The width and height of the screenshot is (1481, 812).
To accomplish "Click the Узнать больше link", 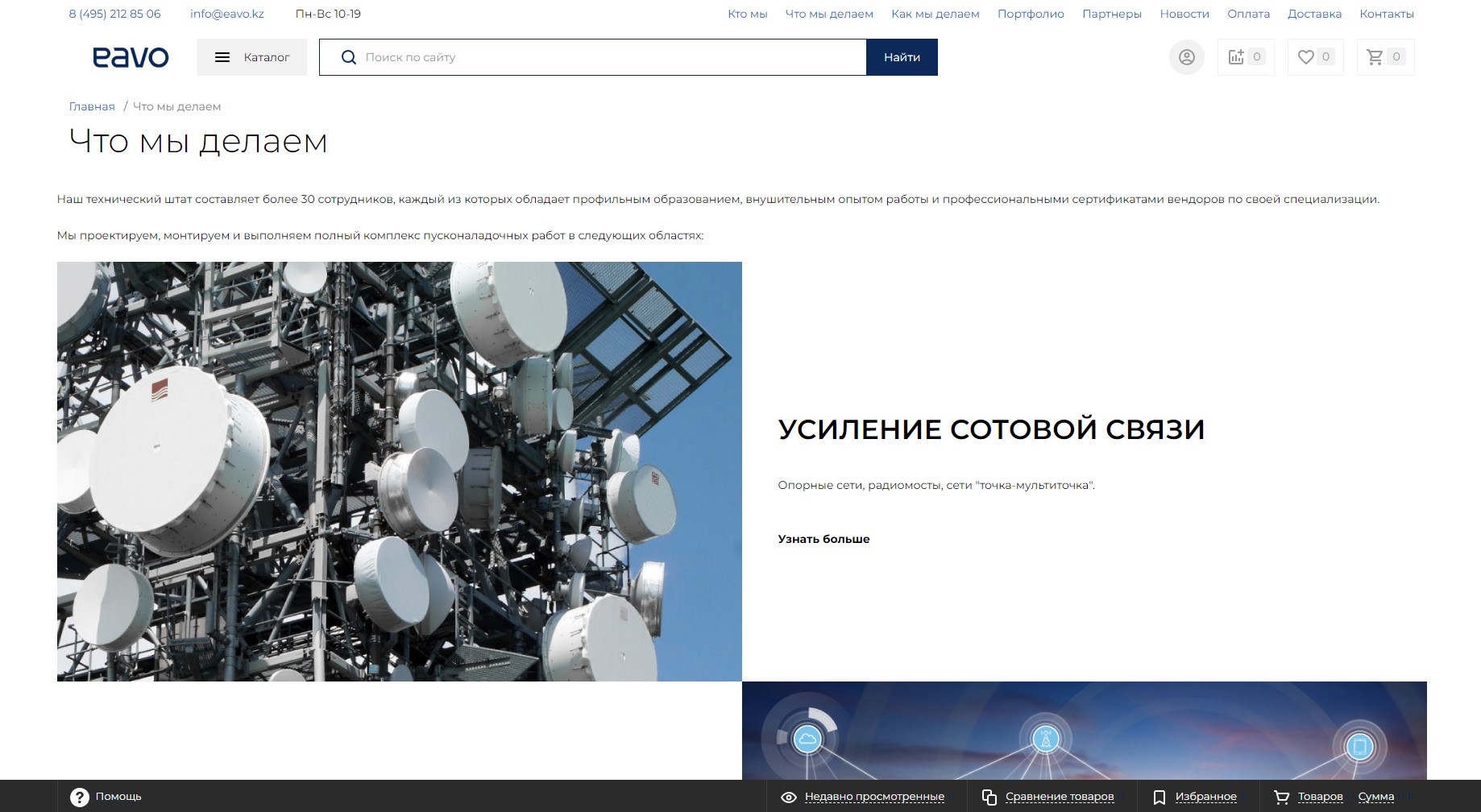I will pos(823,539).
